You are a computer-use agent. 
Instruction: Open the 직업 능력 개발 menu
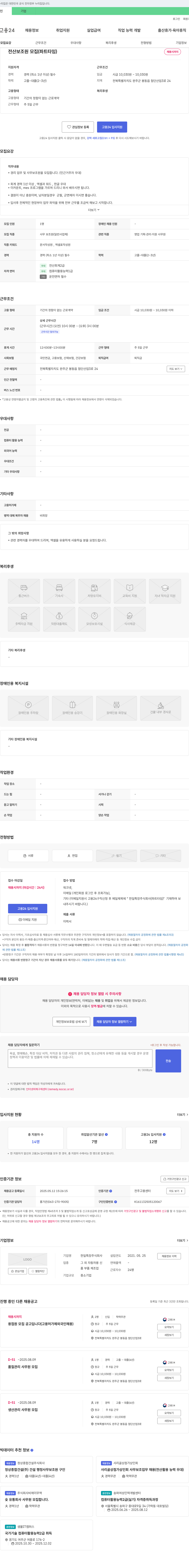tap(129, 31)
